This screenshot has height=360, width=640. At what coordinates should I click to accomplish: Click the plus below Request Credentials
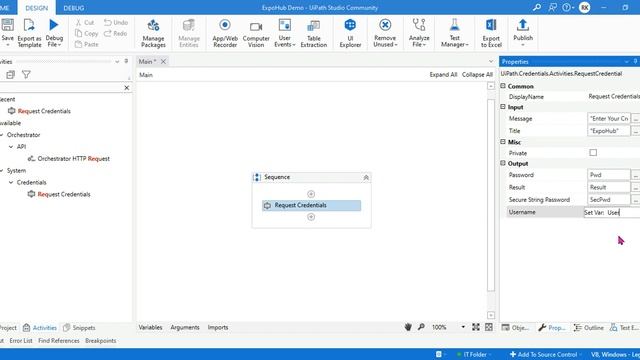(311, 217)
